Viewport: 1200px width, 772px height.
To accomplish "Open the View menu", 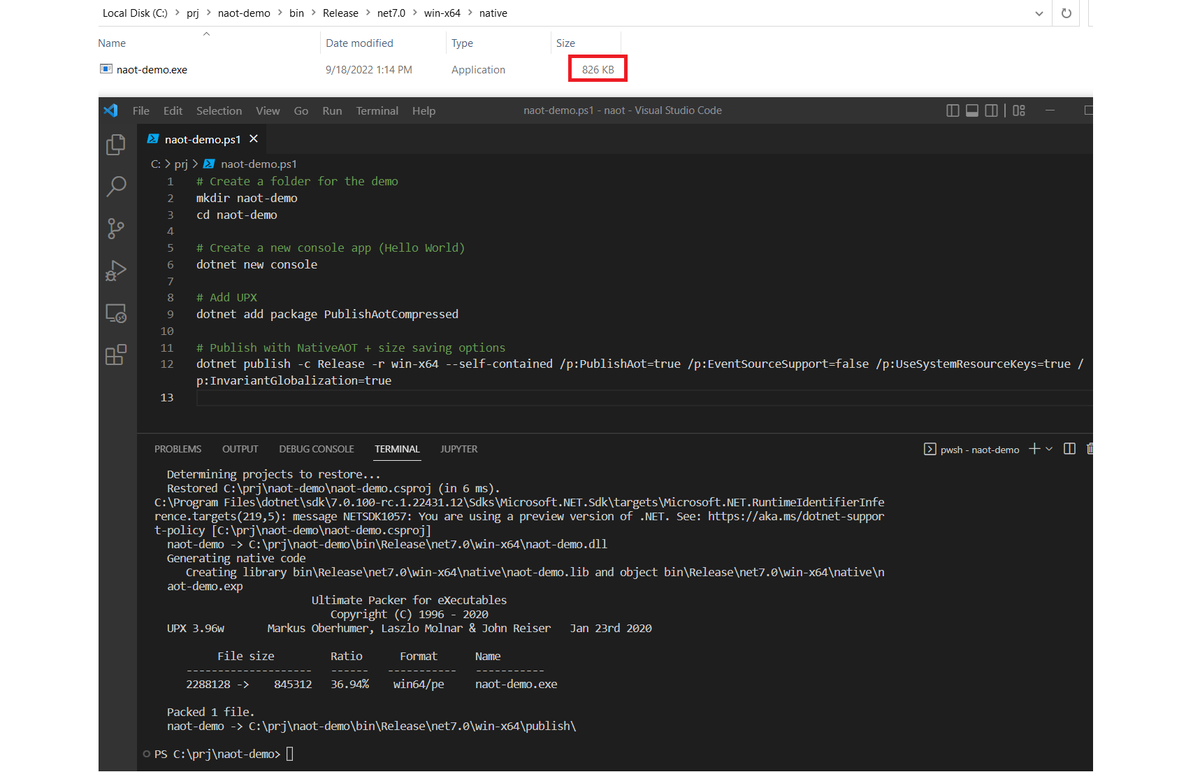I will (x=268, y=111).
